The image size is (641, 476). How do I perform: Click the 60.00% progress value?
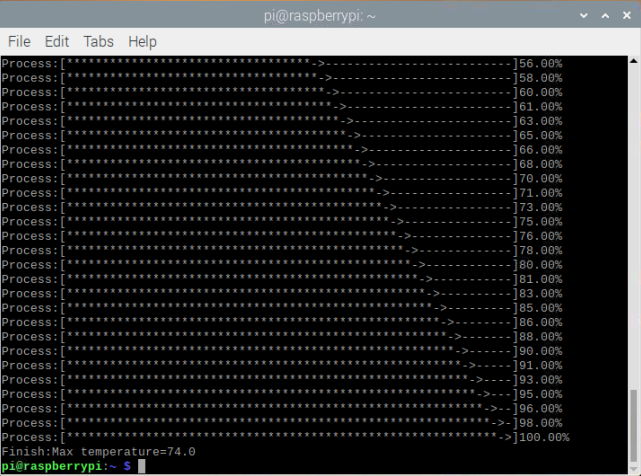(x=540, y=93)
